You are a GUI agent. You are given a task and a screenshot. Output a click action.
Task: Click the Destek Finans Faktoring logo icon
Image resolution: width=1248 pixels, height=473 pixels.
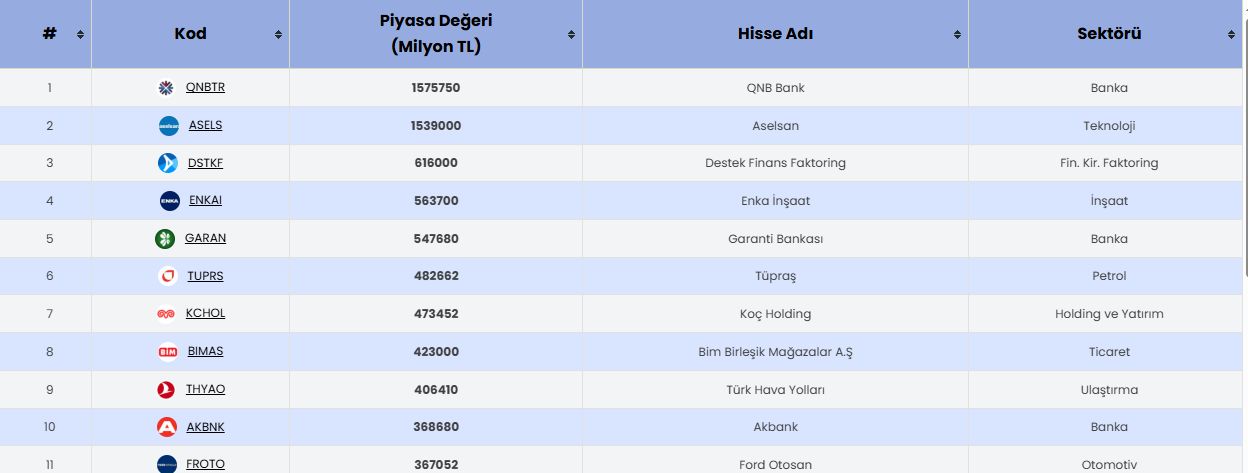tap(168, 163)
